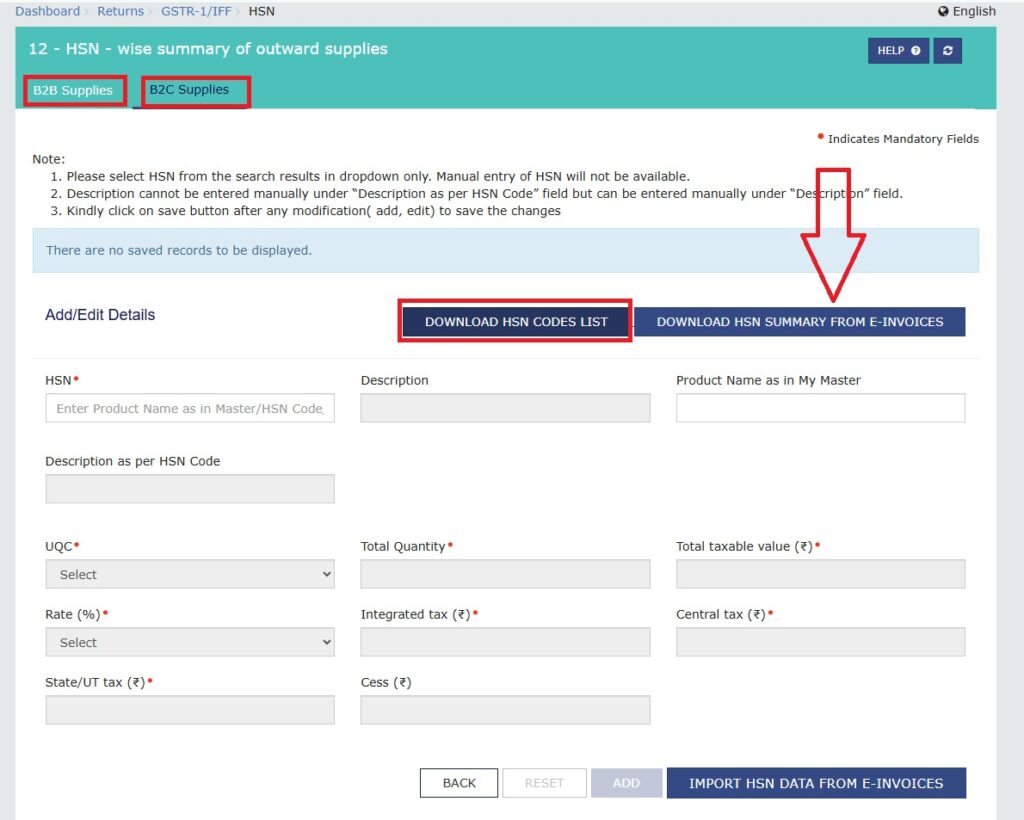Click Import HSN Data From E-Invoices
1024x820 pixels.
point(816,783)
